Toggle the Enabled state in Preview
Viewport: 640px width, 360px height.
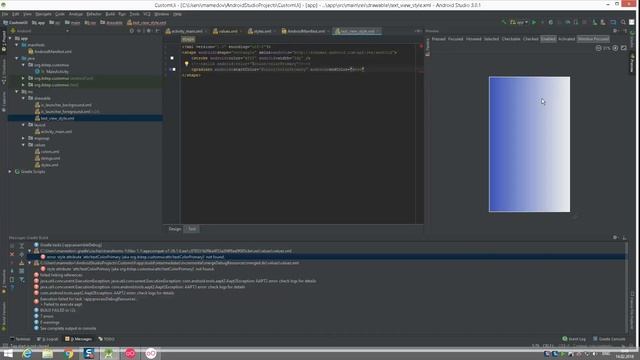548,39
